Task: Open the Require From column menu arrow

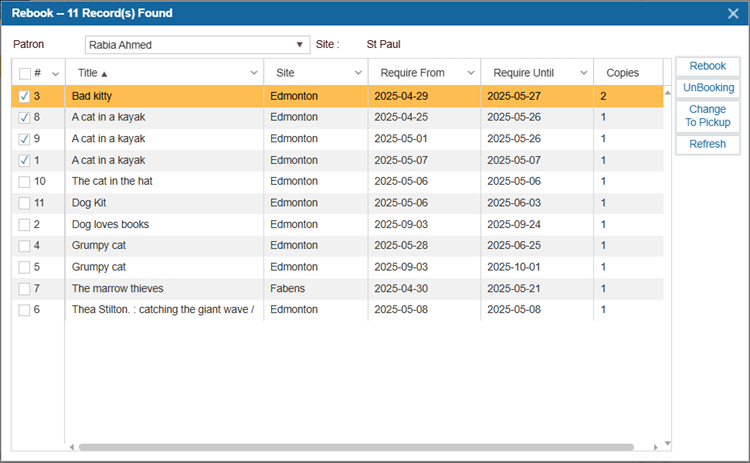Action: [x=468, y=73]
